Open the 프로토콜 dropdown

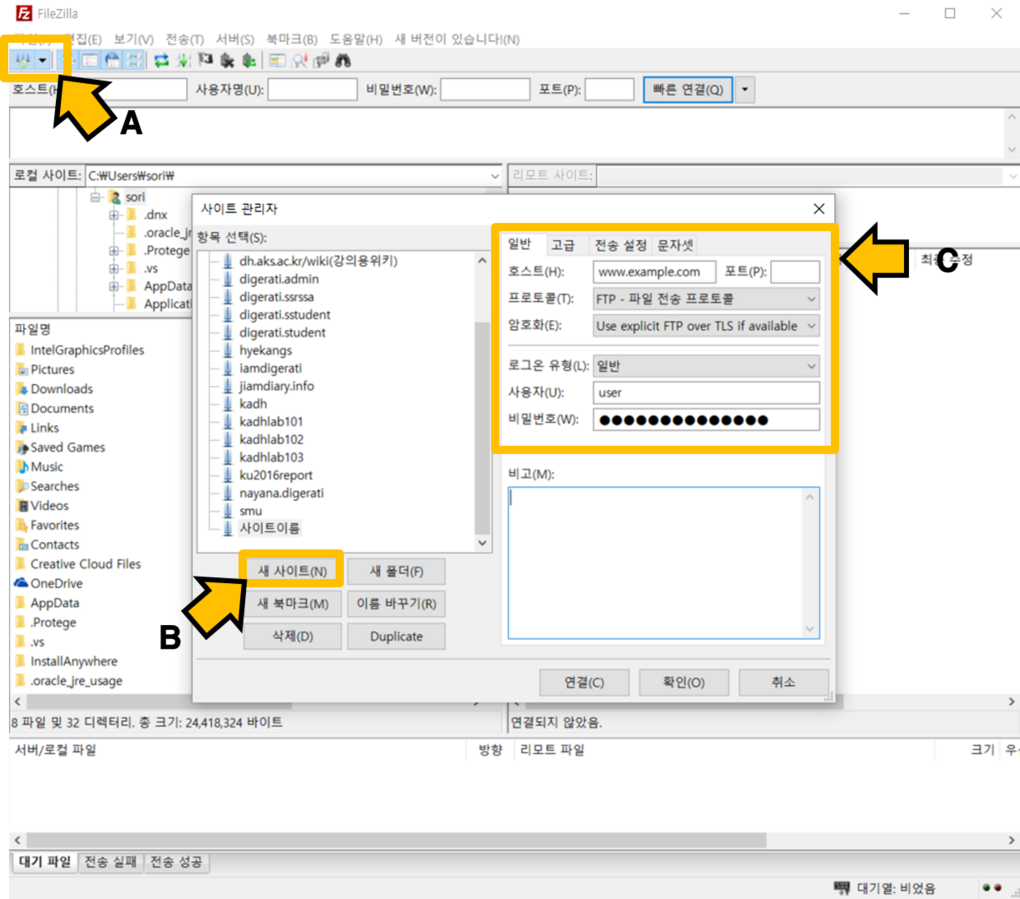tap(706, 299)
